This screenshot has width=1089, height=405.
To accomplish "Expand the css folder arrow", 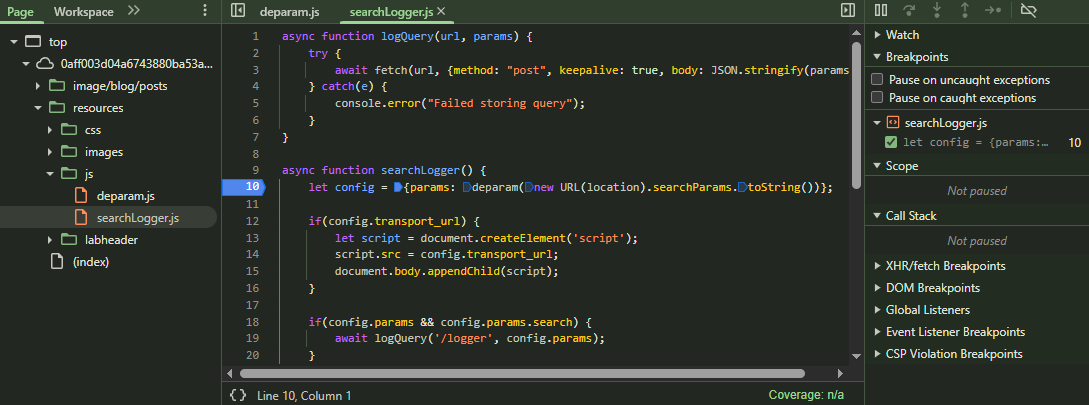I will (50, 131).
